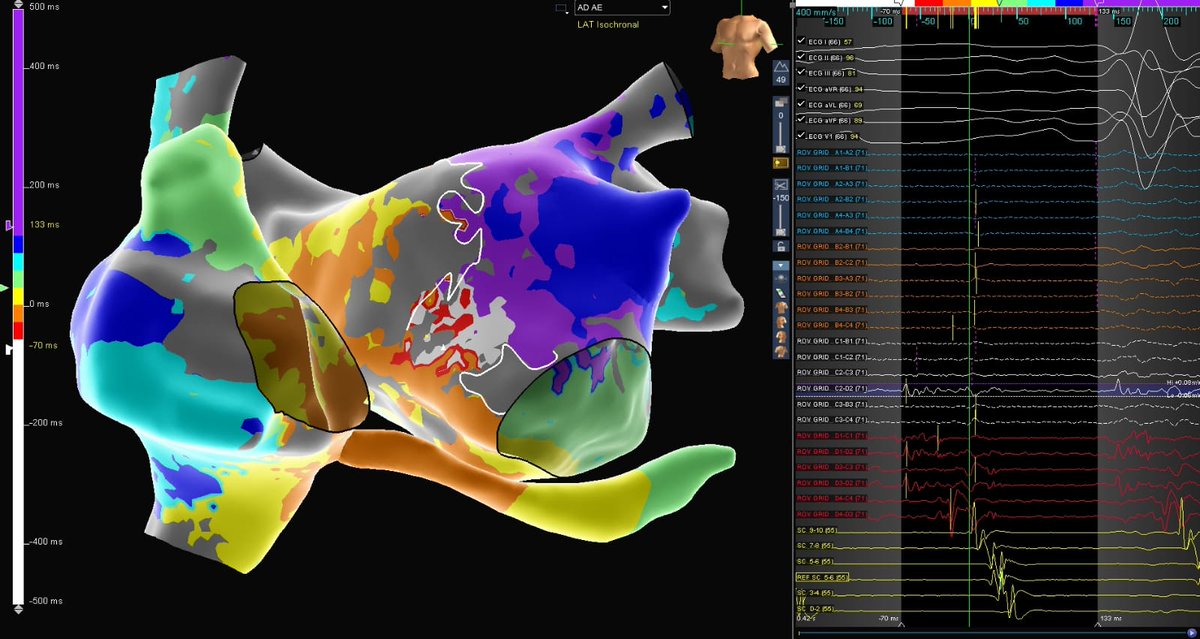Click the horizontal scrollbar under the waveforms

[996, 632]
